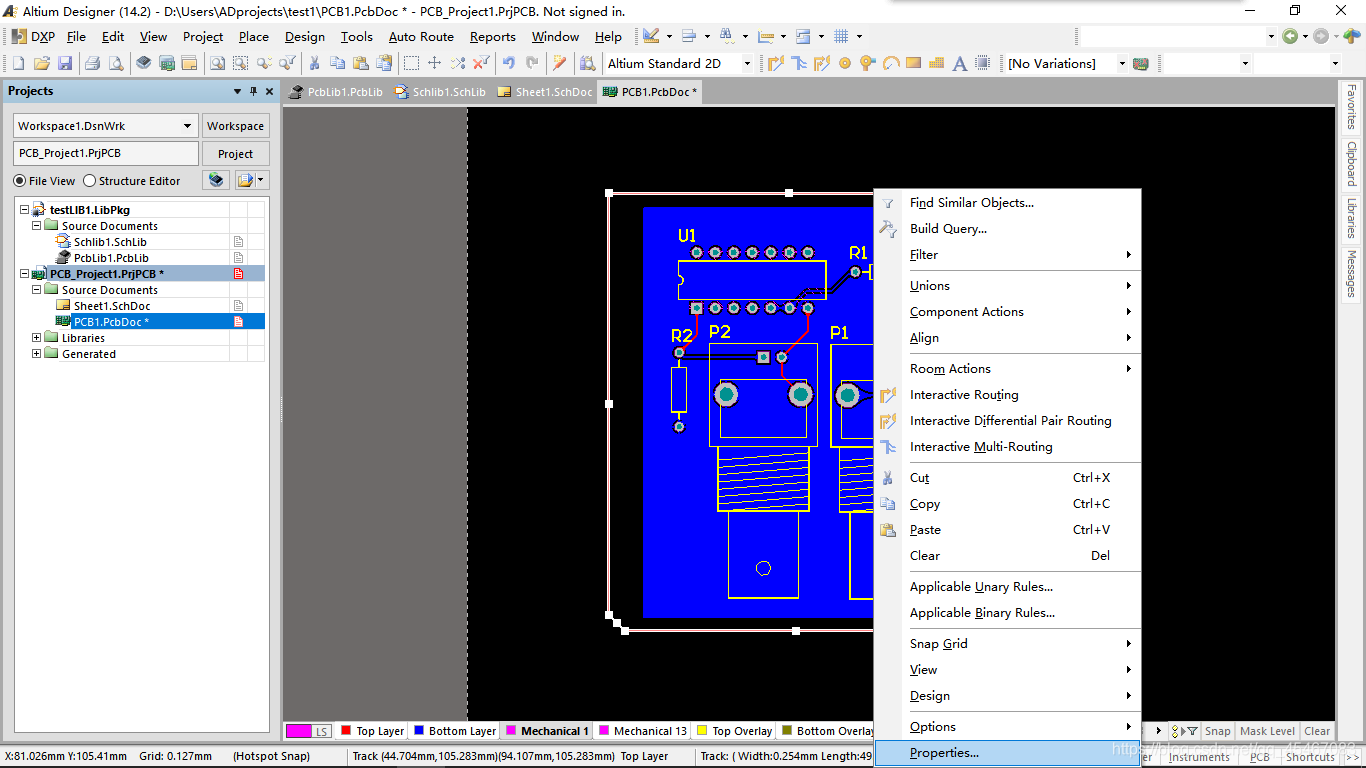The image size is (1366, 768).
Task: Open the Auto Route menu
Action: pos(421,37)
